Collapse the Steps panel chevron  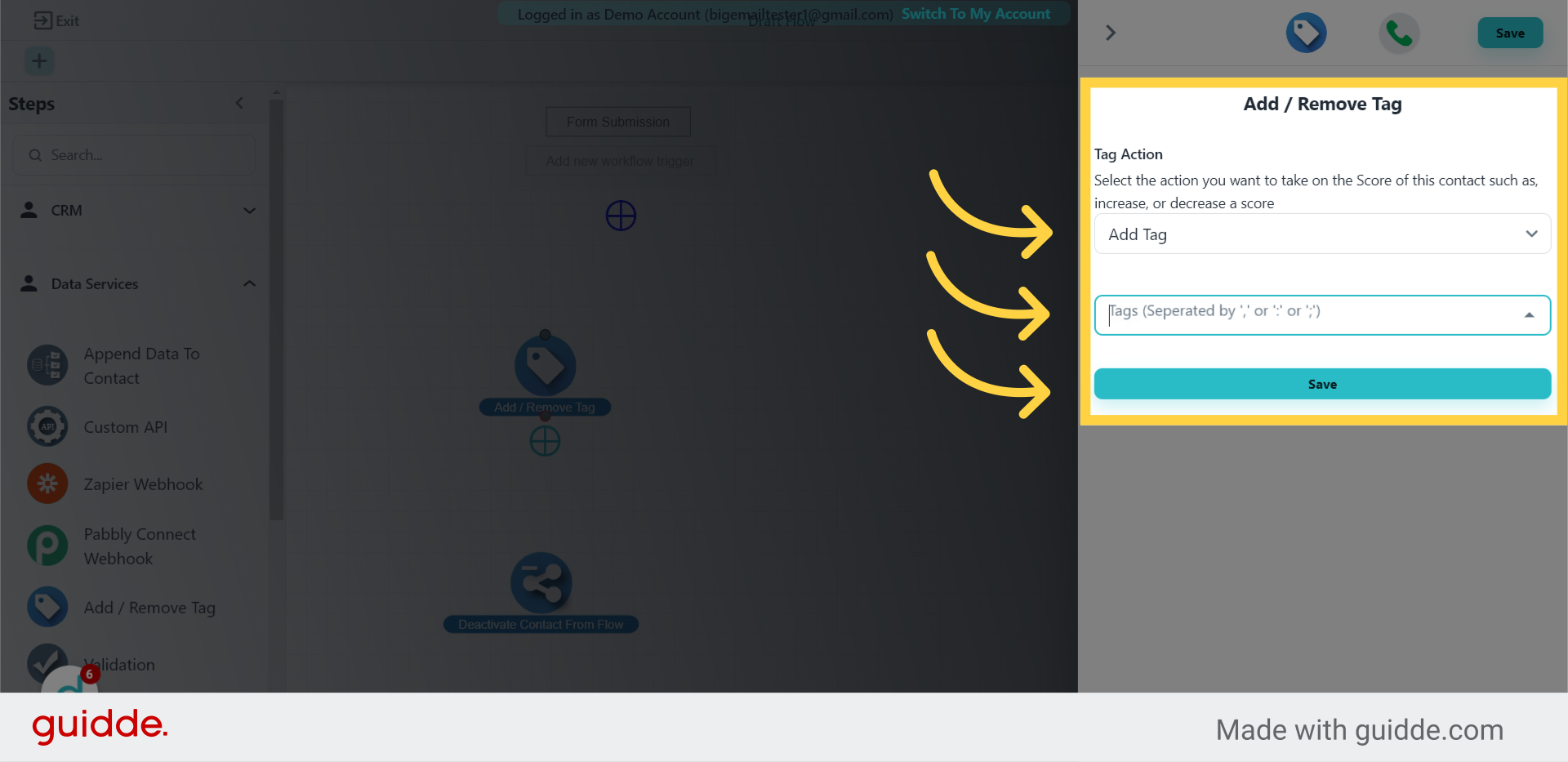tap(239, 103)
